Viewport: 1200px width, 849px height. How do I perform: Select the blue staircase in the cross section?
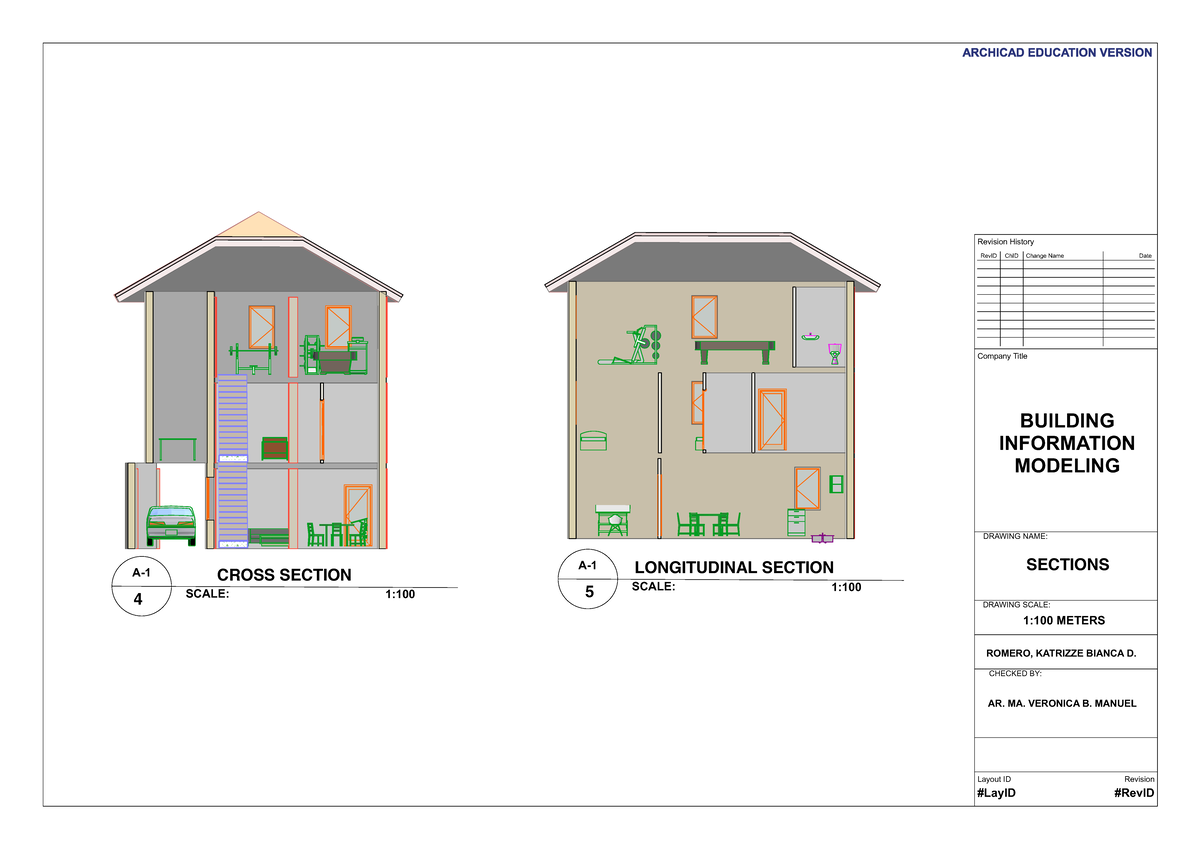coord(232,461)
